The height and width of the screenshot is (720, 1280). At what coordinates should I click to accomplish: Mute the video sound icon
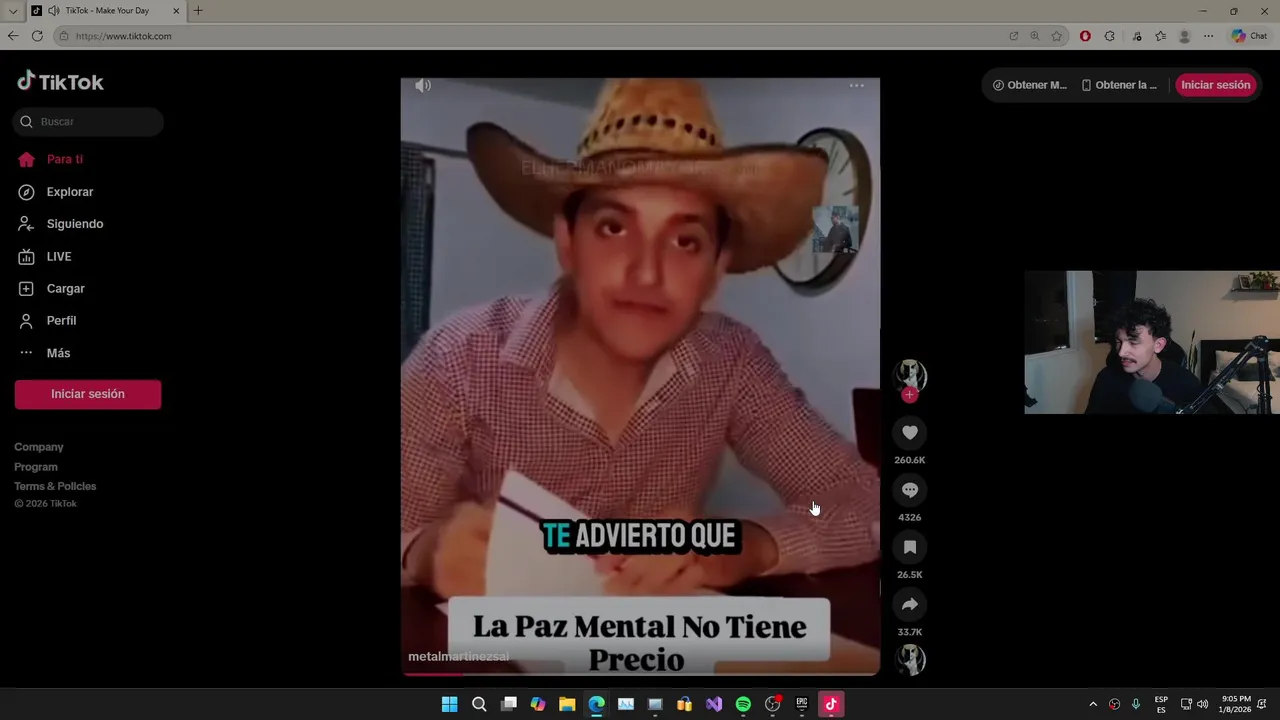click(x=423, y=86)
